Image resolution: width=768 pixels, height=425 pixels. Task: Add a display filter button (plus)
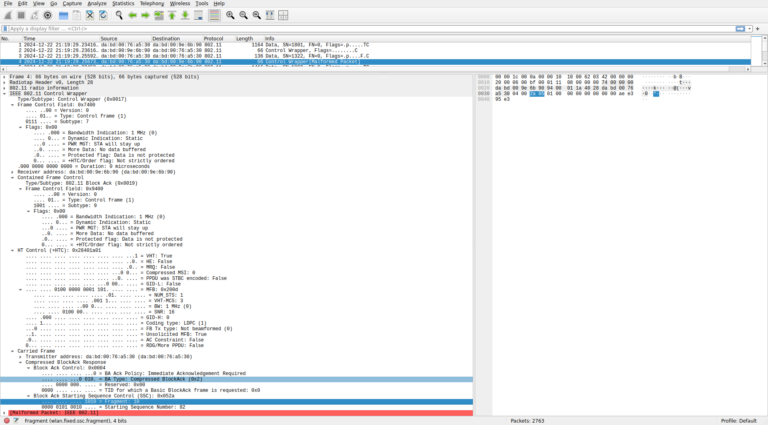758,29
